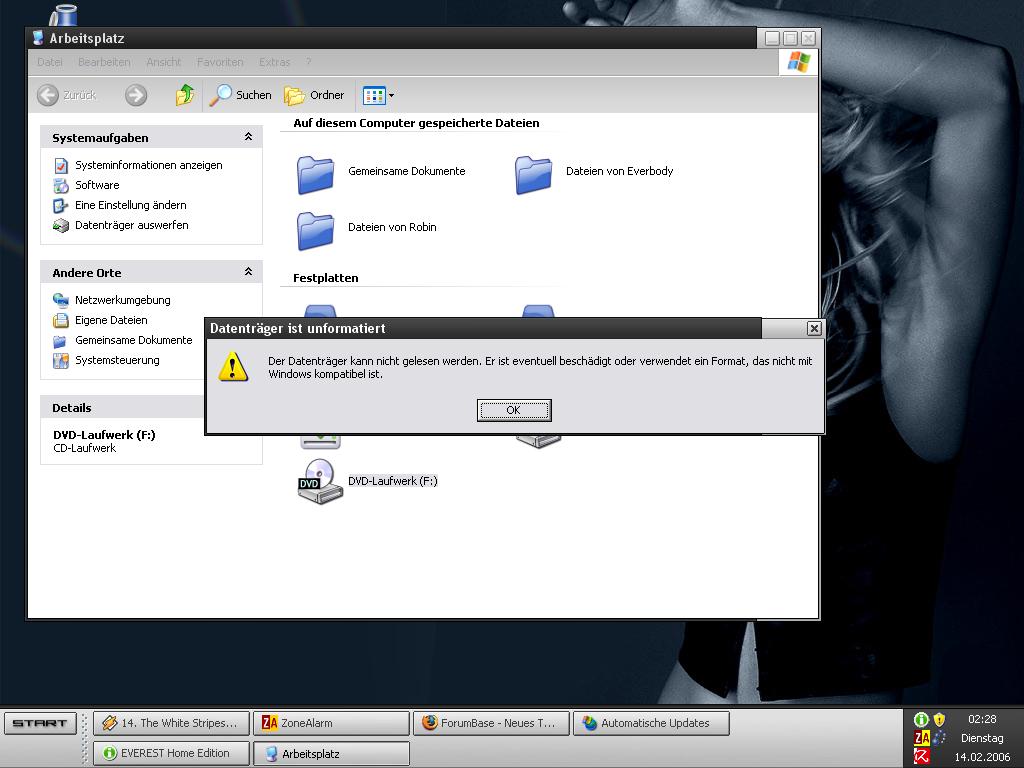Click the Arbeitsplatz taskbar button
Image resolution: width=1024 pixels, height=768 pixels.
[331, 753]
